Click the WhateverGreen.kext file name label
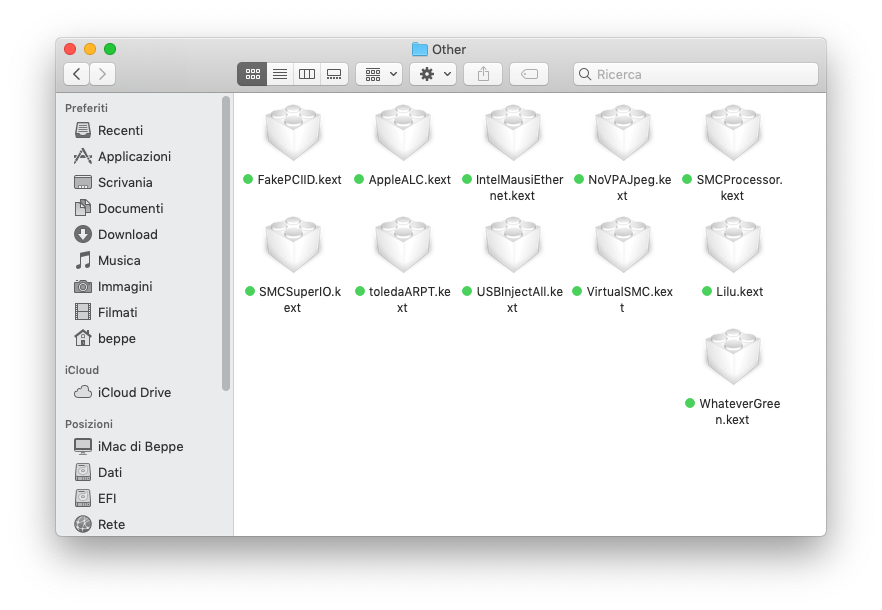The width and height of the screenshot is (882, 610). point(739,411)
